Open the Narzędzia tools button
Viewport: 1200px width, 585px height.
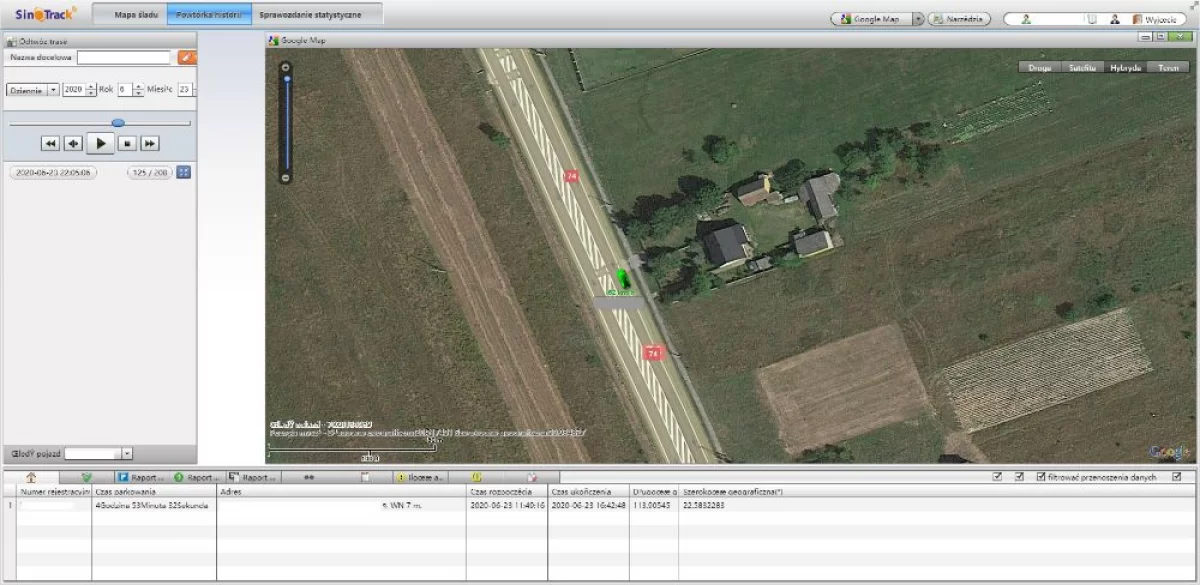pos(960,19)
